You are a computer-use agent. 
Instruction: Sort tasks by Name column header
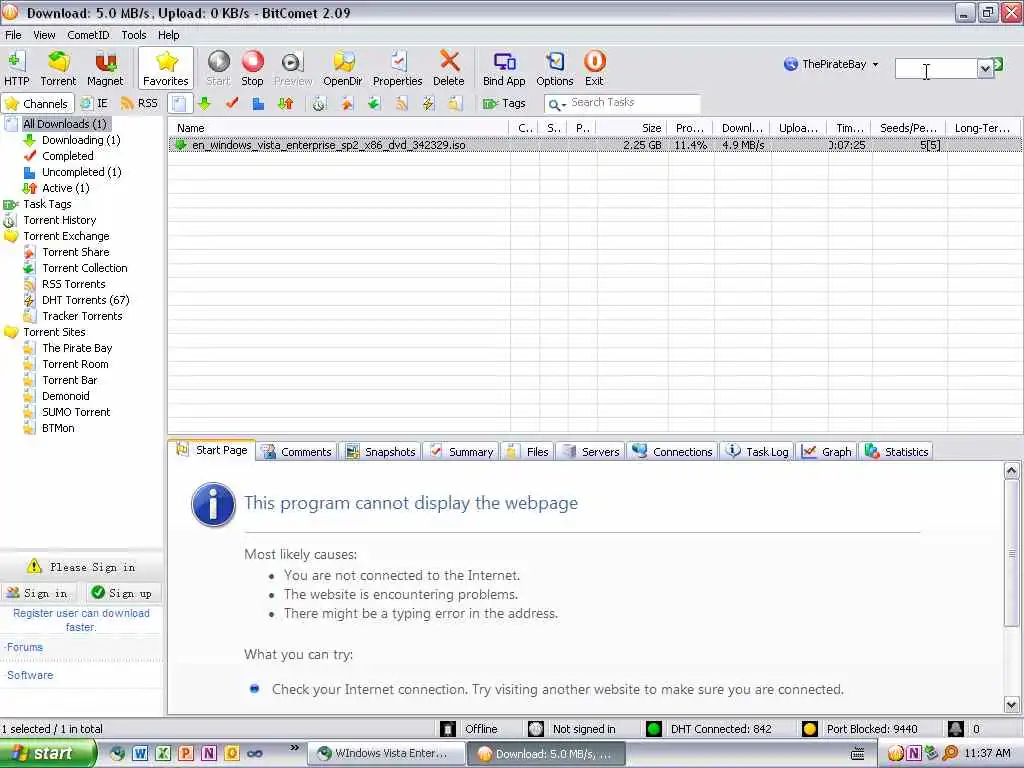(338, 128)
